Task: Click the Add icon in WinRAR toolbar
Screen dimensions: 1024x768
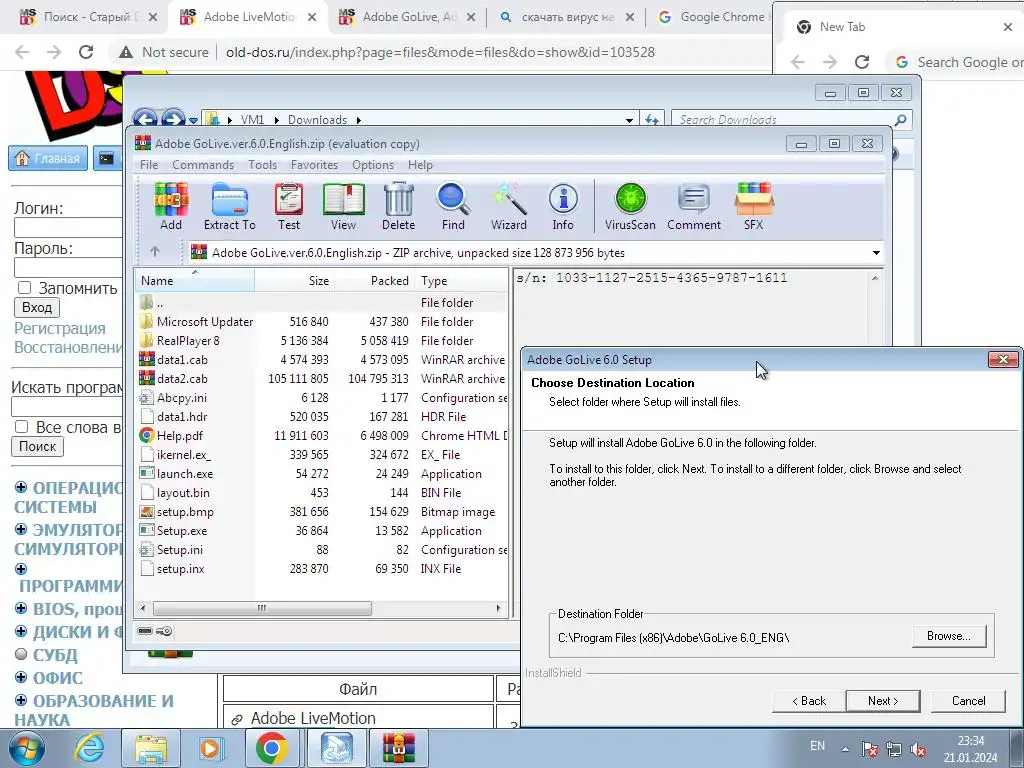Action: click(x=171, y=206)
